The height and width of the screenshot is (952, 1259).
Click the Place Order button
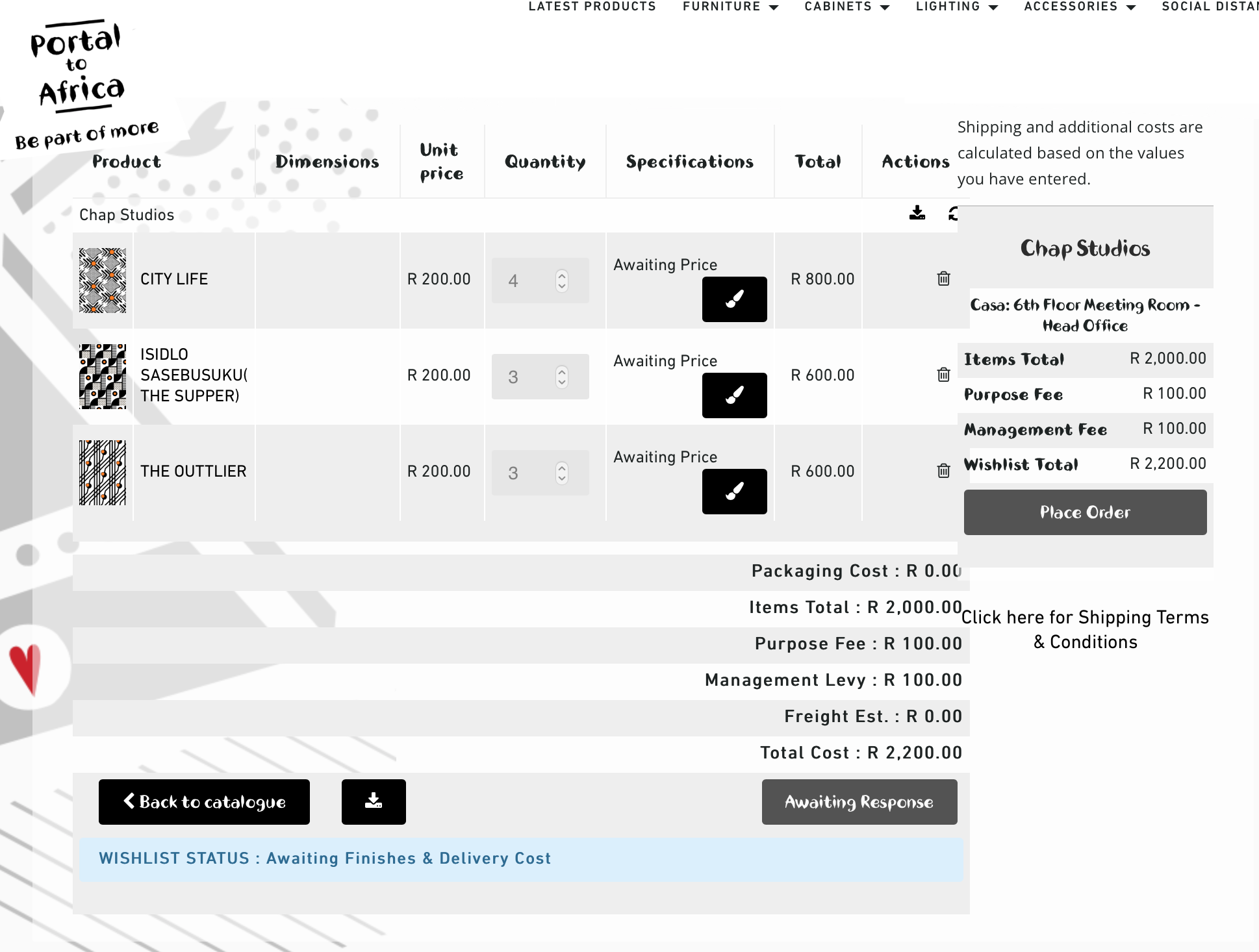tap(1085, 512)
